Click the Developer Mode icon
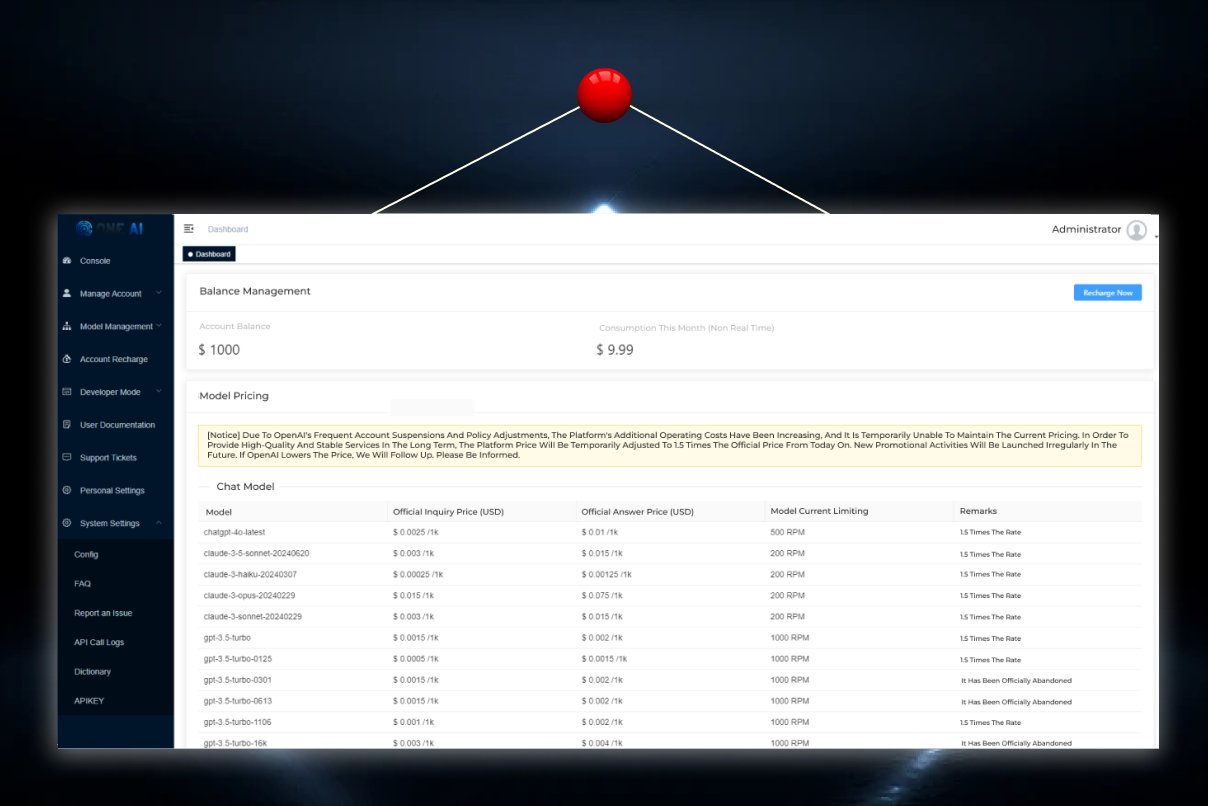The width and height of the screenshot is (1208, 806). (66, 392)
